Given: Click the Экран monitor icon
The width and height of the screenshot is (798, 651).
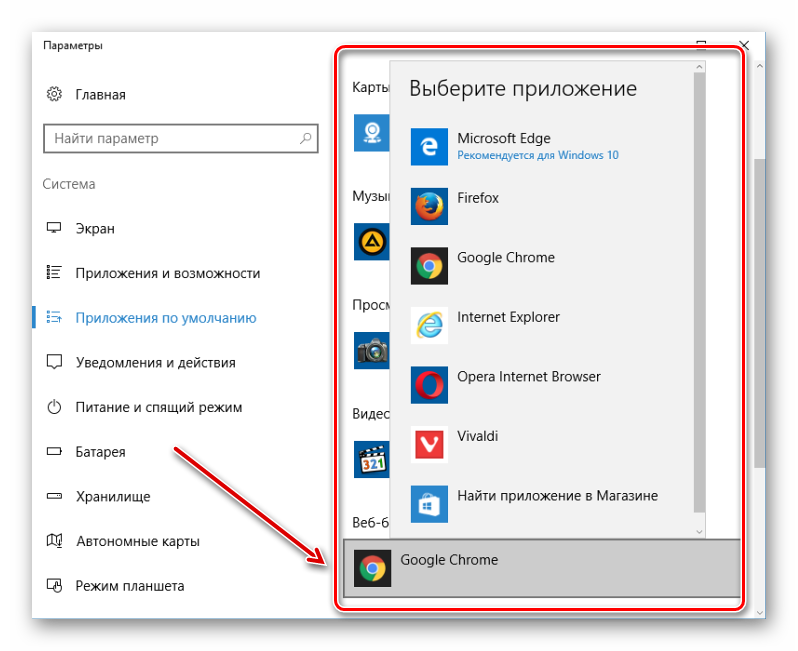Looking at the screenshot, I should point(54,228).
